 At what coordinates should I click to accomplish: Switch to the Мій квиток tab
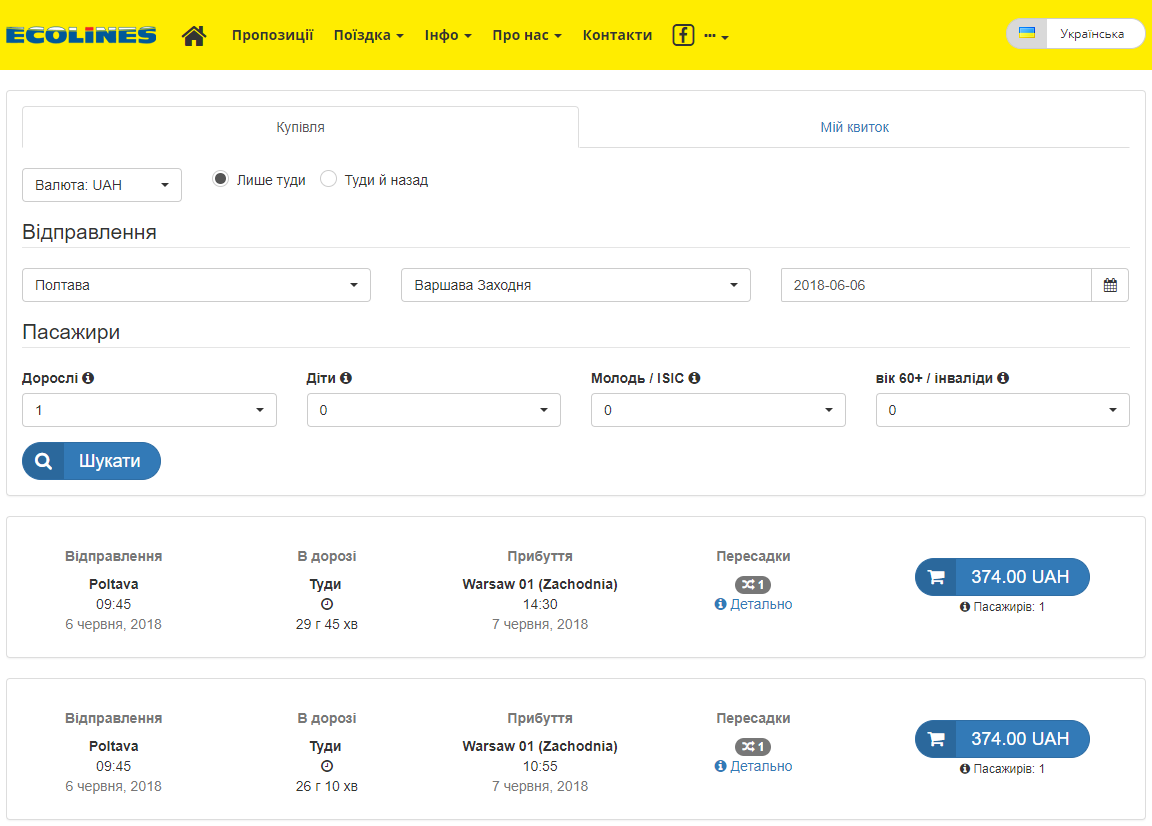tap(854, 127)
